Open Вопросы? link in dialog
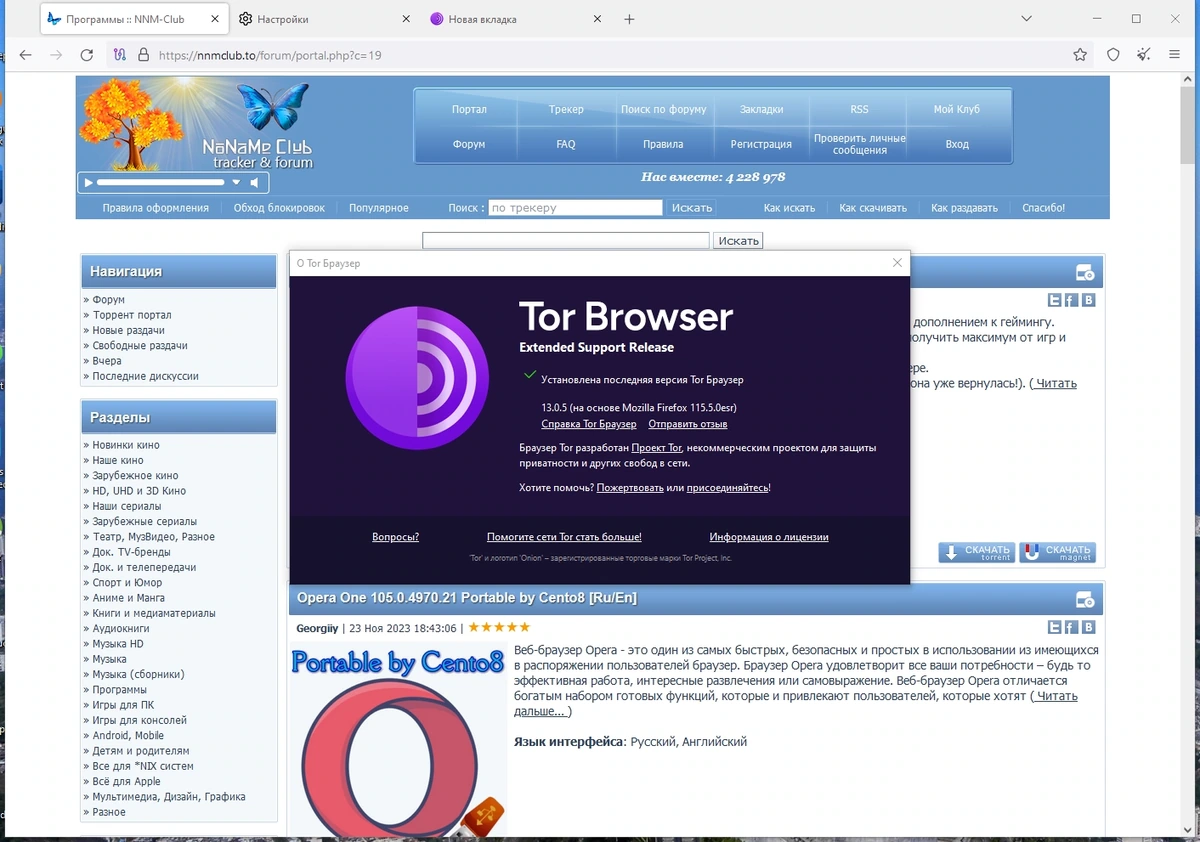The image size is (1200, 842). click(395, 537)
